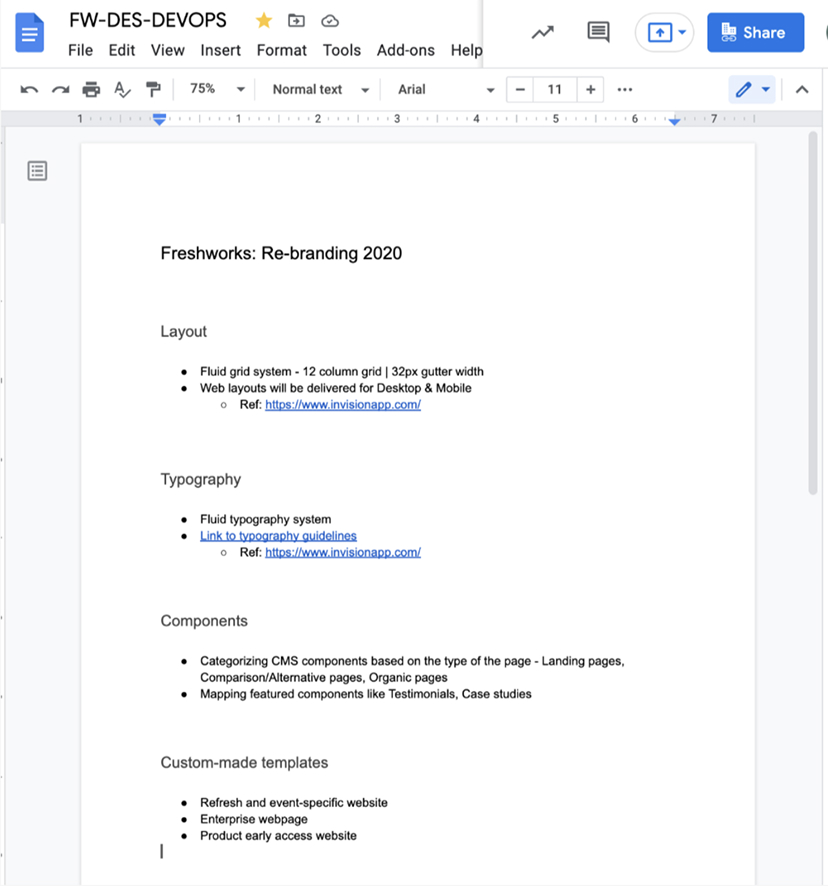This screenshot has width=828, height=886.
Task: Open the invisionapp link under Typography
Action: tap(343, 552)
